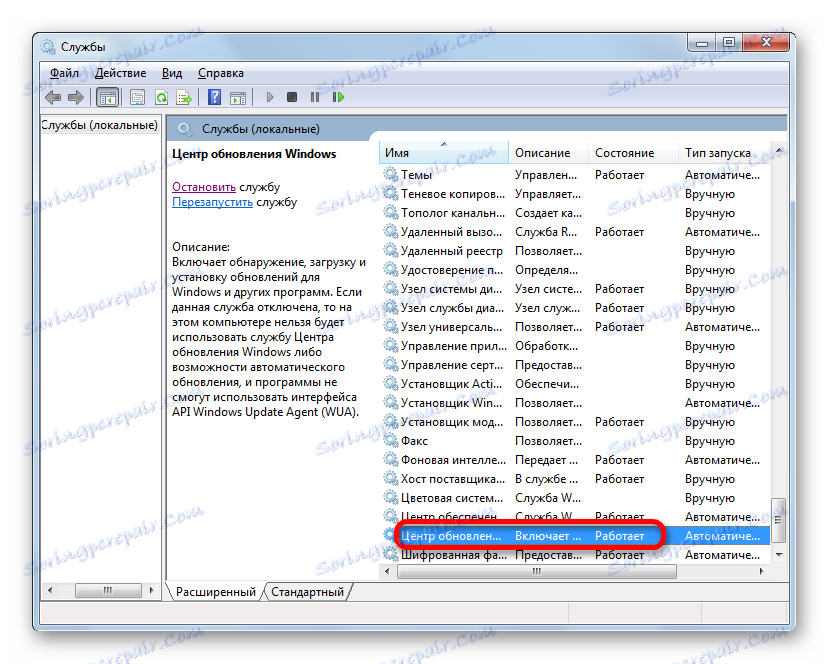Click the Export list toolbar icon

[184, 97]
